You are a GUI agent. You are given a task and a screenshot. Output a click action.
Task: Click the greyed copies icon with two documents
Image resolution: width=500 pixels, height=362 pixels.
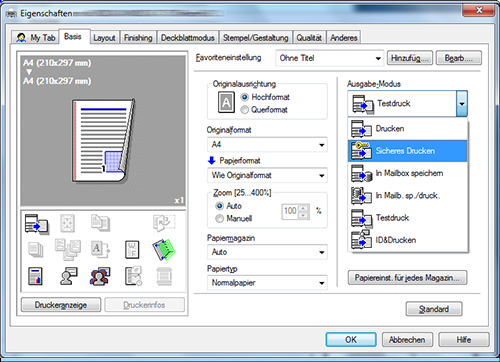100,223
